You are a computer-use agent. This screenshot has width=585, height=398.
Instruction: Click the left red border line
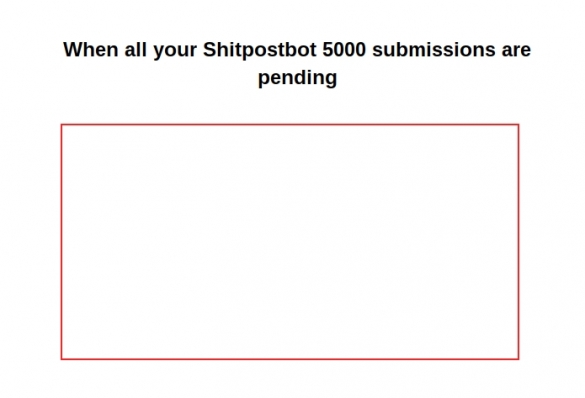62,242
